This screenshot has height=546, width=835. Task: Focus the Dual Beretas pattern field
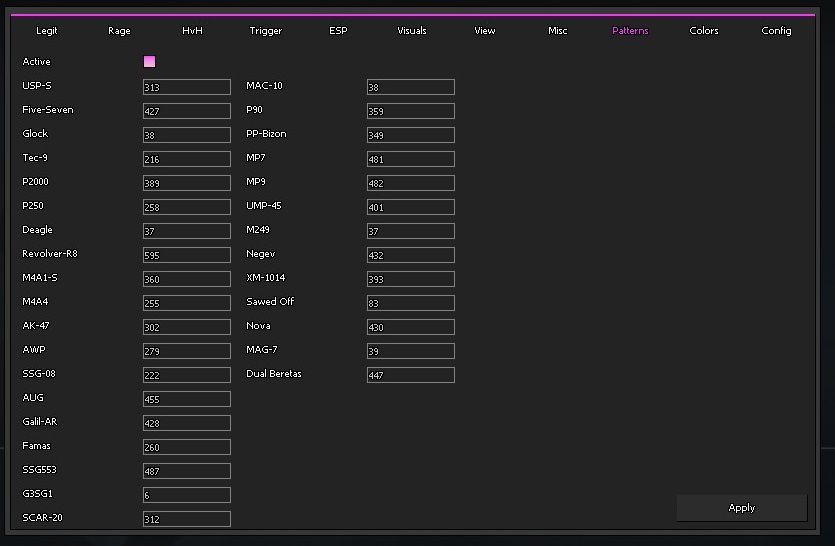[x=411, y=375]
